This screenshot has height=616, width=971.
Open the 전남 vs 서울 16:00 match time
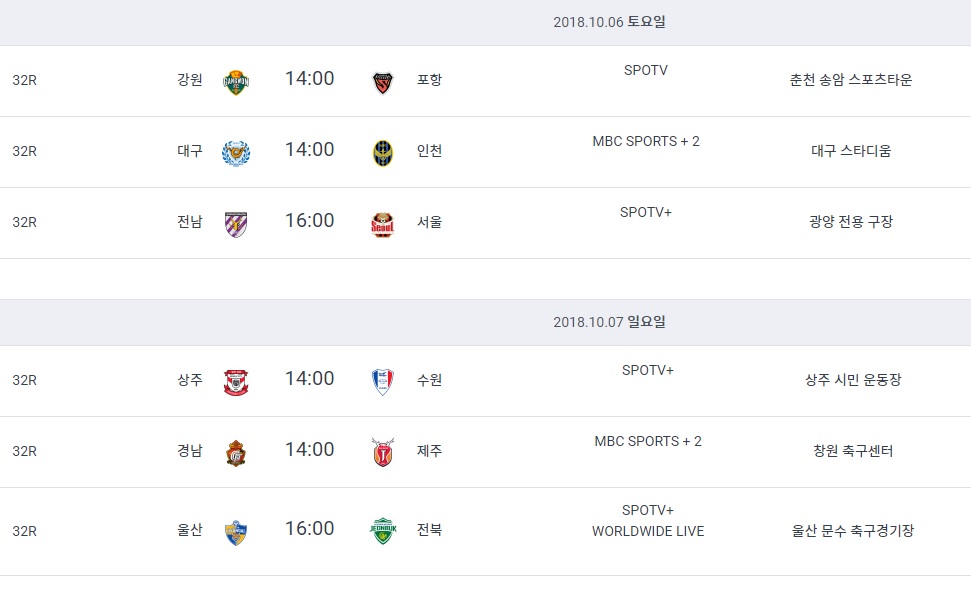click(310, 220)
